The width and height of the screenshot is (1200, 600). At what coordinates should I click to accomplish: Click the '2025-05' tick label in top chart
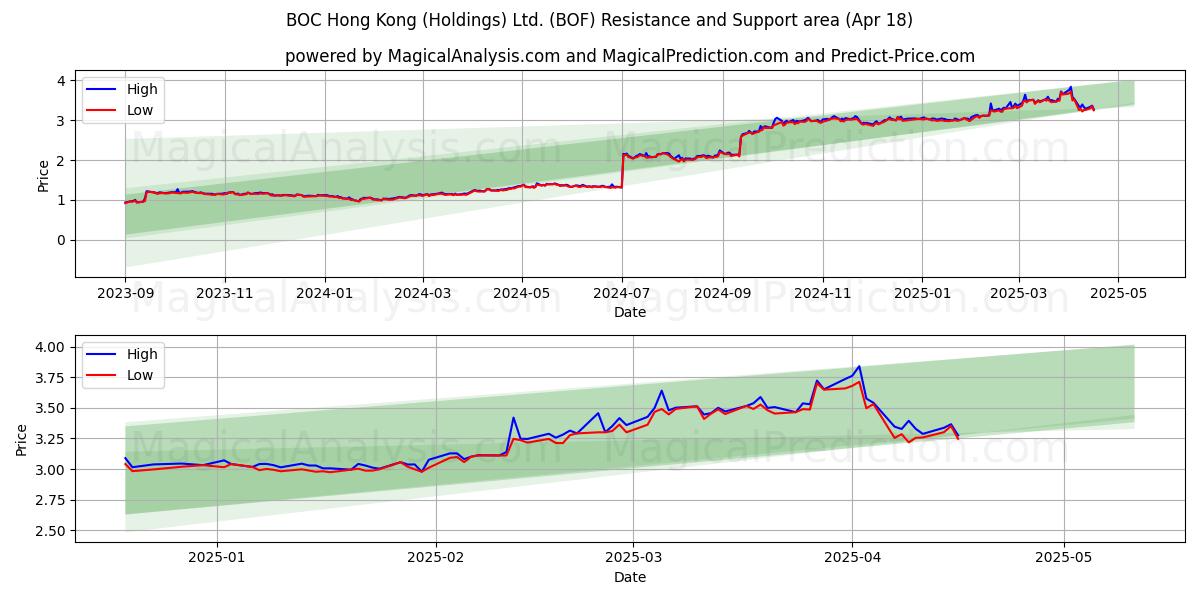click(x=1119, y=294)
